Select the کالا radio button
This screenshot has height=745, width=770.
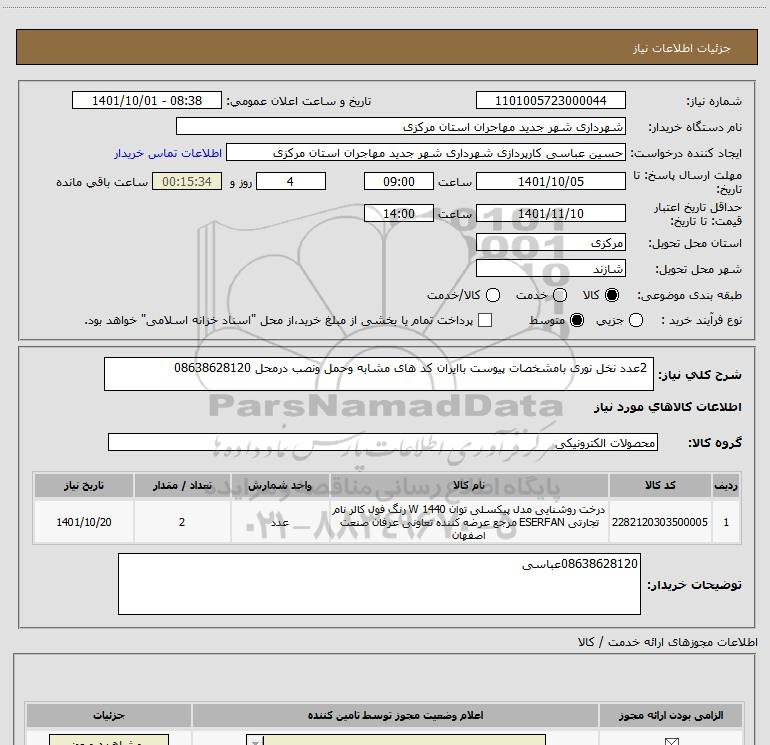click(x=612, y=295)
